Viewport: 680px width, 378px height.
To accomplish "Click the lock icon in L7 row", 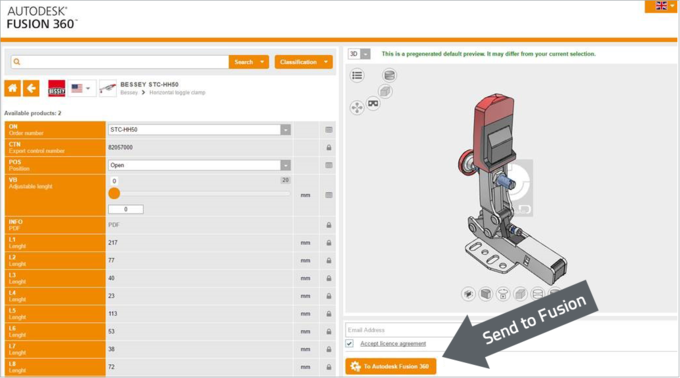I will [x=329, y=349].
